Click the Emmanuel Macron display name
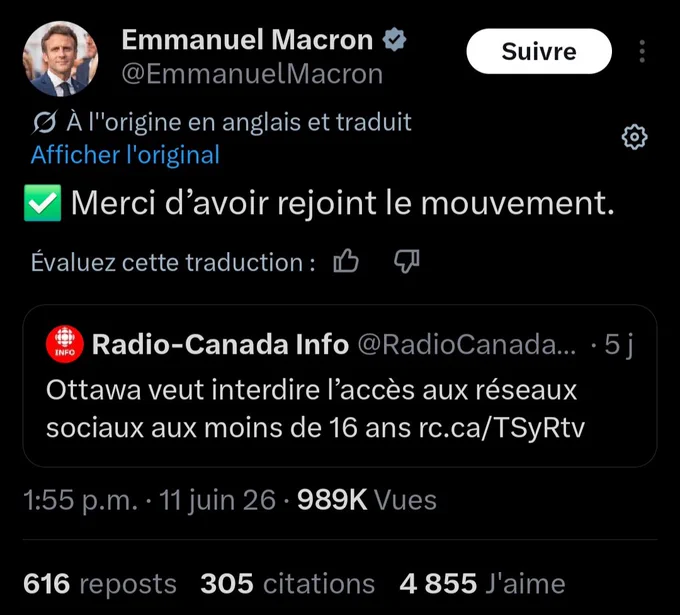The height and width of the screenshot is (615, 680). (247, 40)
